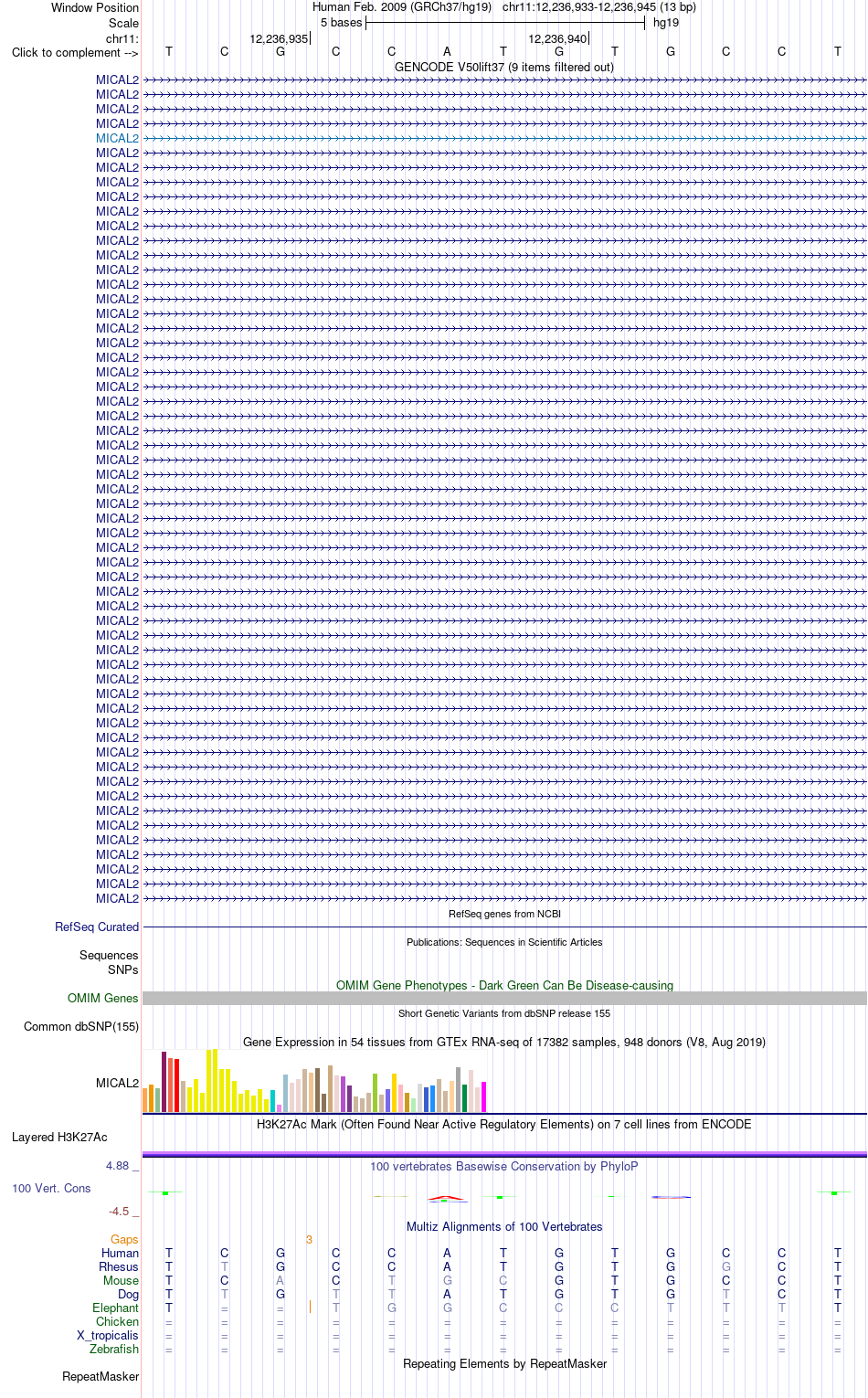This screenshot has height=1398, width=868.
Task: Open '100 vertebrates Basewise Conservation by PhyloP' title
Action: click(504, 1166)
